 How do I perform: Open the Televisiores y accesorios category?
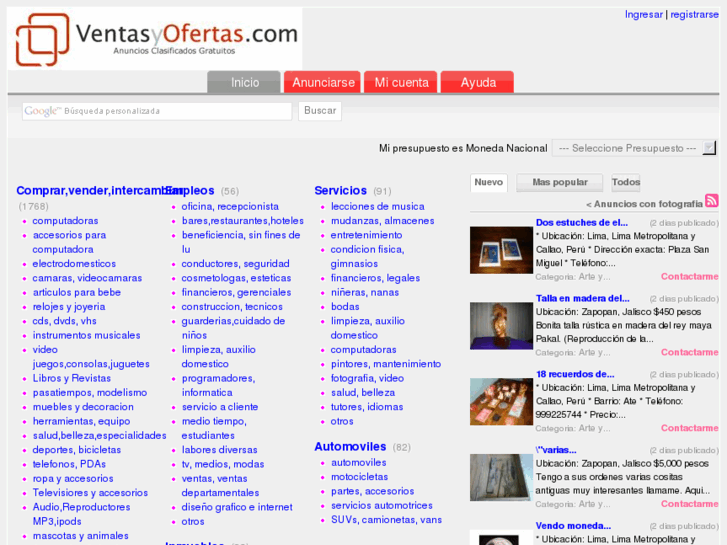[x=90, y=493]
